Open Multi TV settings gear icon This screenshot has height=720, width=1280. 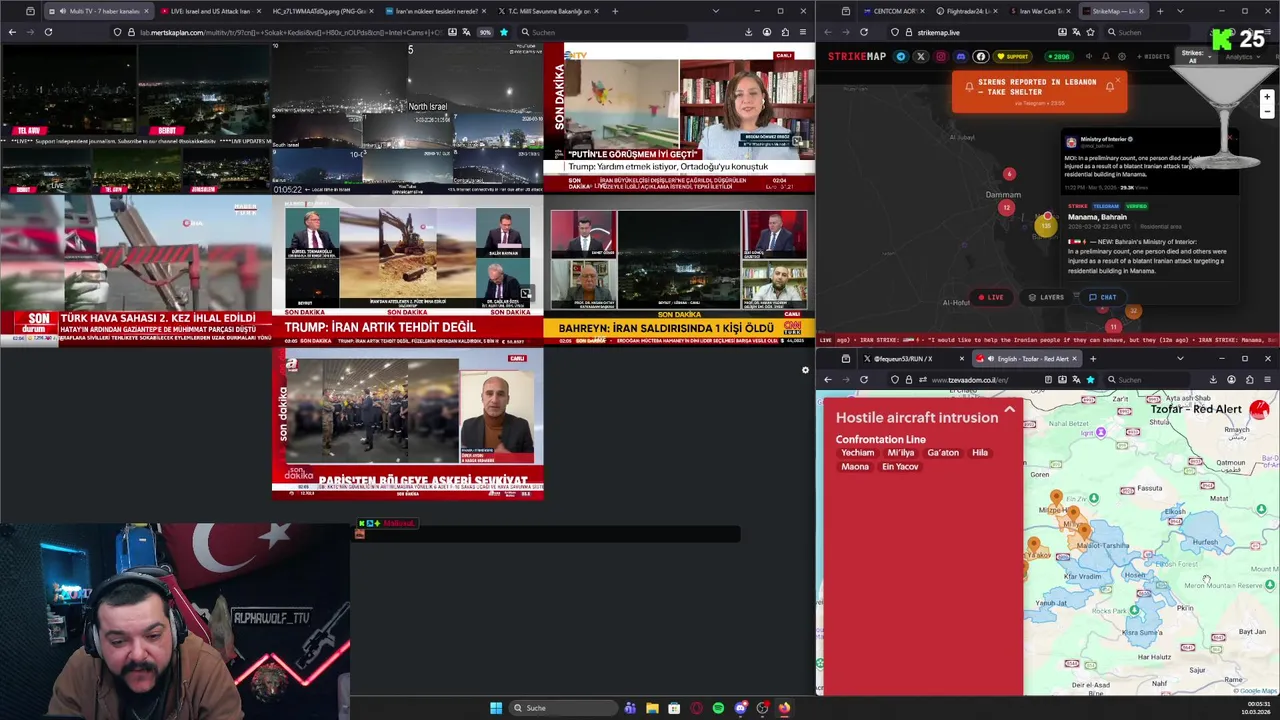tap(805, 370)
